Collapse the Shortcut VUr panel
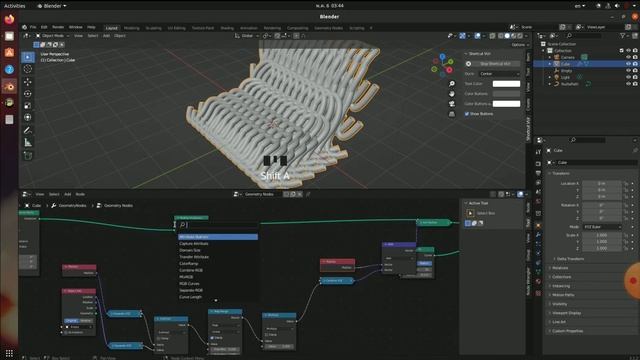Viewport: 640px width, 360px height. [x=466, y=54]
